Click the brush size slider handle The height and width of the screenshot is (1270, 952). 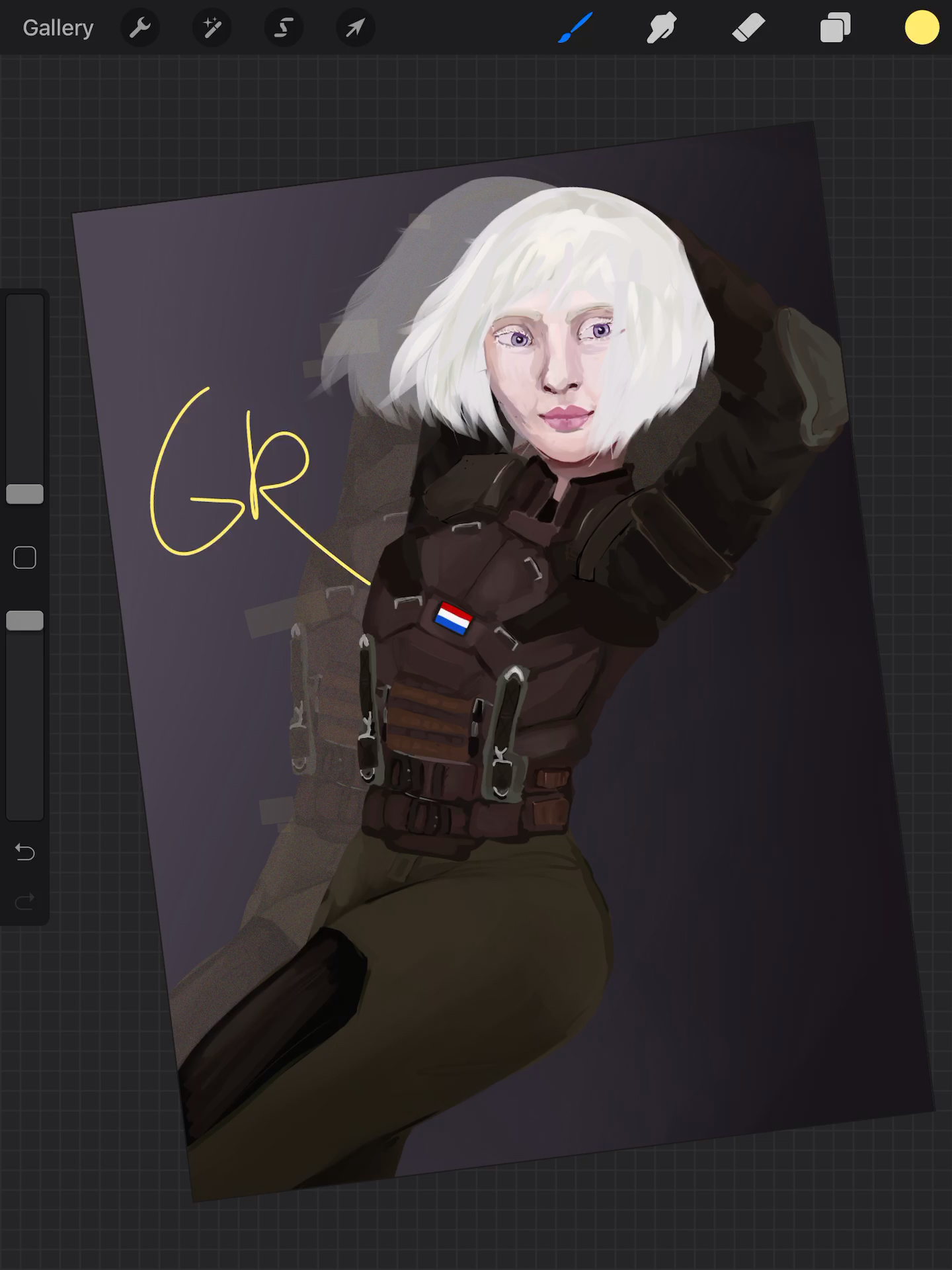(25, 494)
